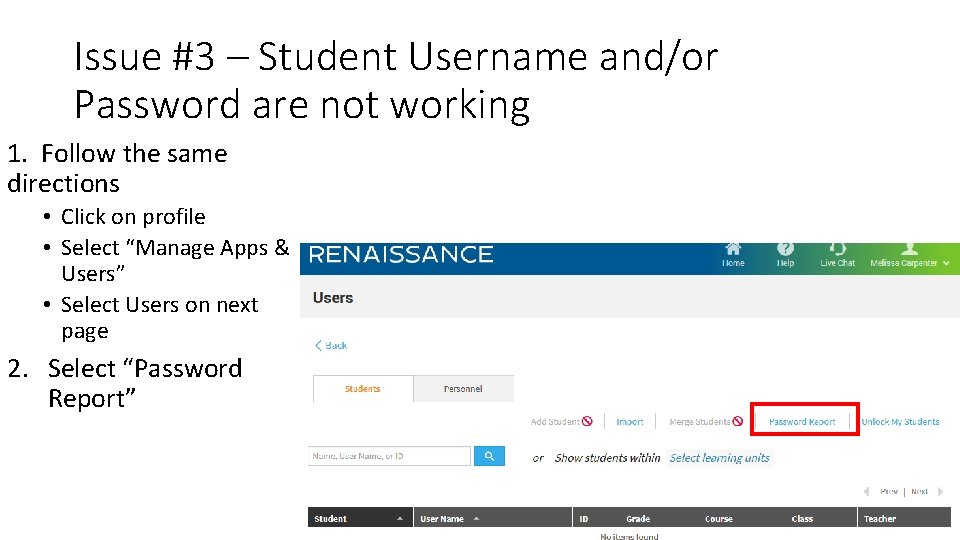The height and width of the screenshot is (540, 960).
Task: Click the Melissa Carpenter profile icon
Action: tap(910, 249)
